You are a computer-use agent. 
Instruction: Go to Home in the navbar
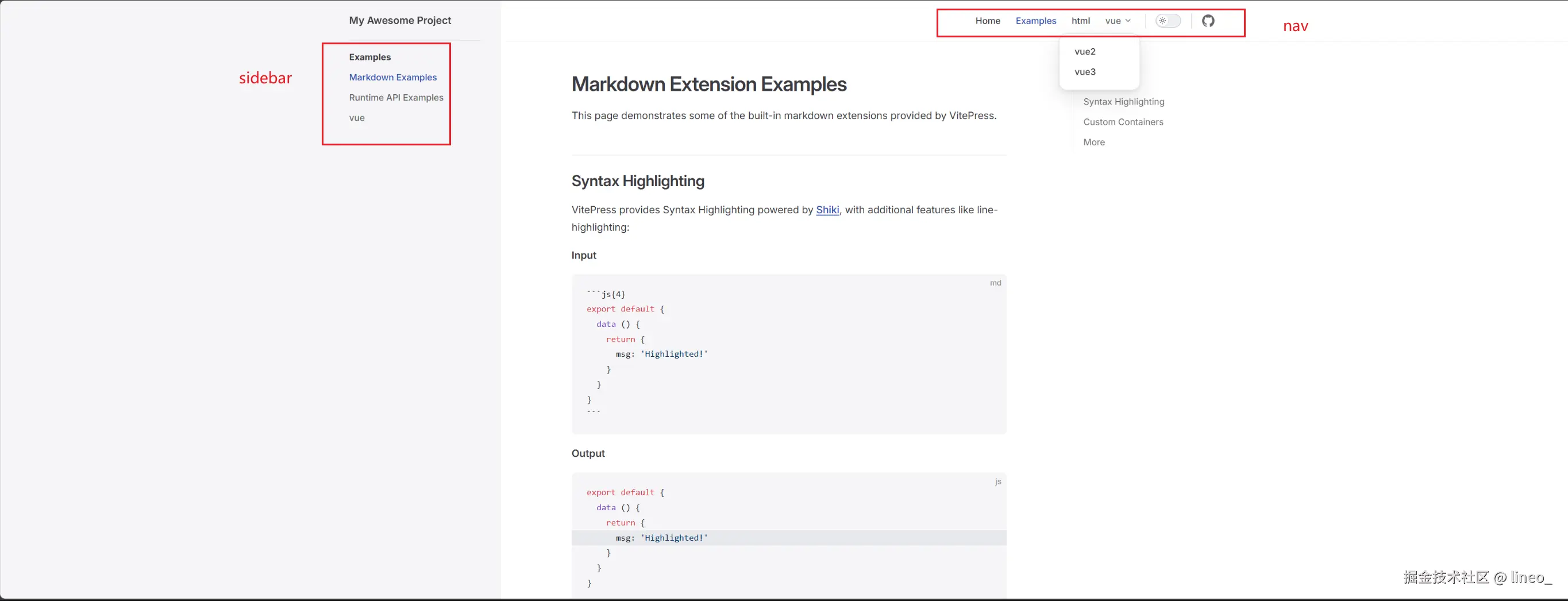tap(987, 21)
